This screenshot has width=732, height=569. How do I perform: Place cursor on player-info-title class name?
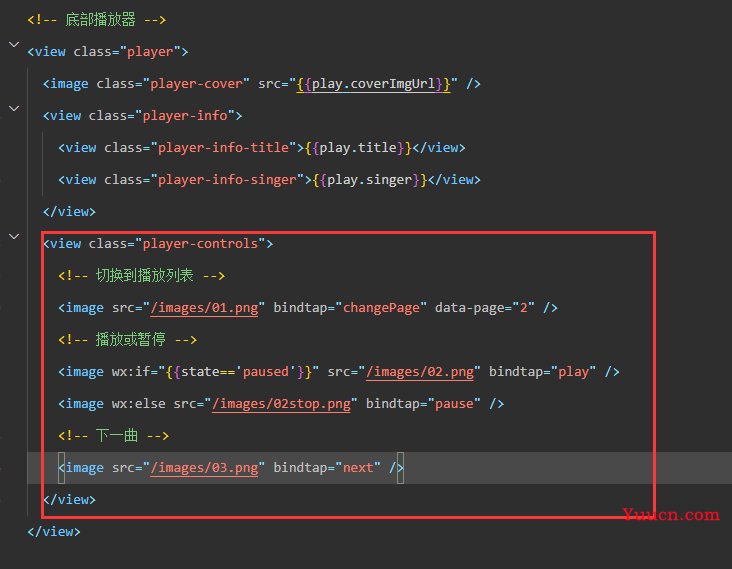223,148
